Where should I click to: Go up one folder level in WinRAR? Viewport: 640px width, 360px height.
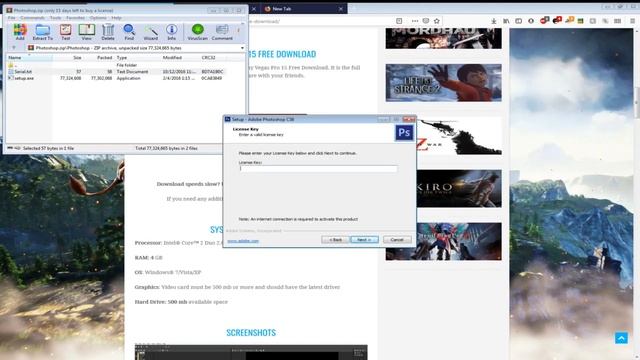pos(13,48)
